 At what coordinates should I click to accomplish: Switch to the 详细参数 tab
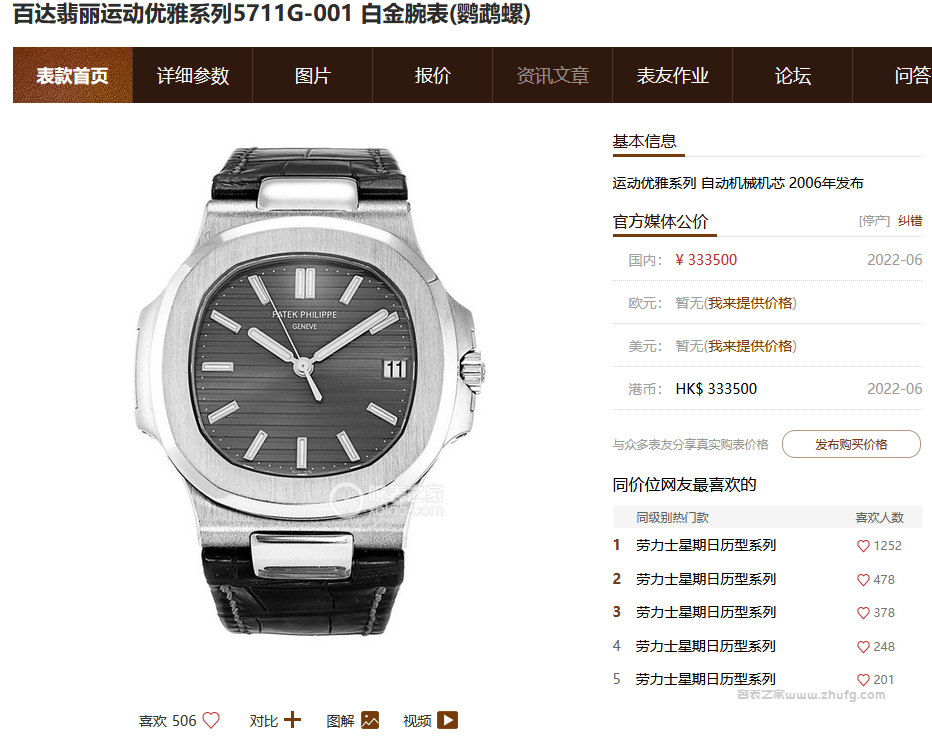click(193, 75)
